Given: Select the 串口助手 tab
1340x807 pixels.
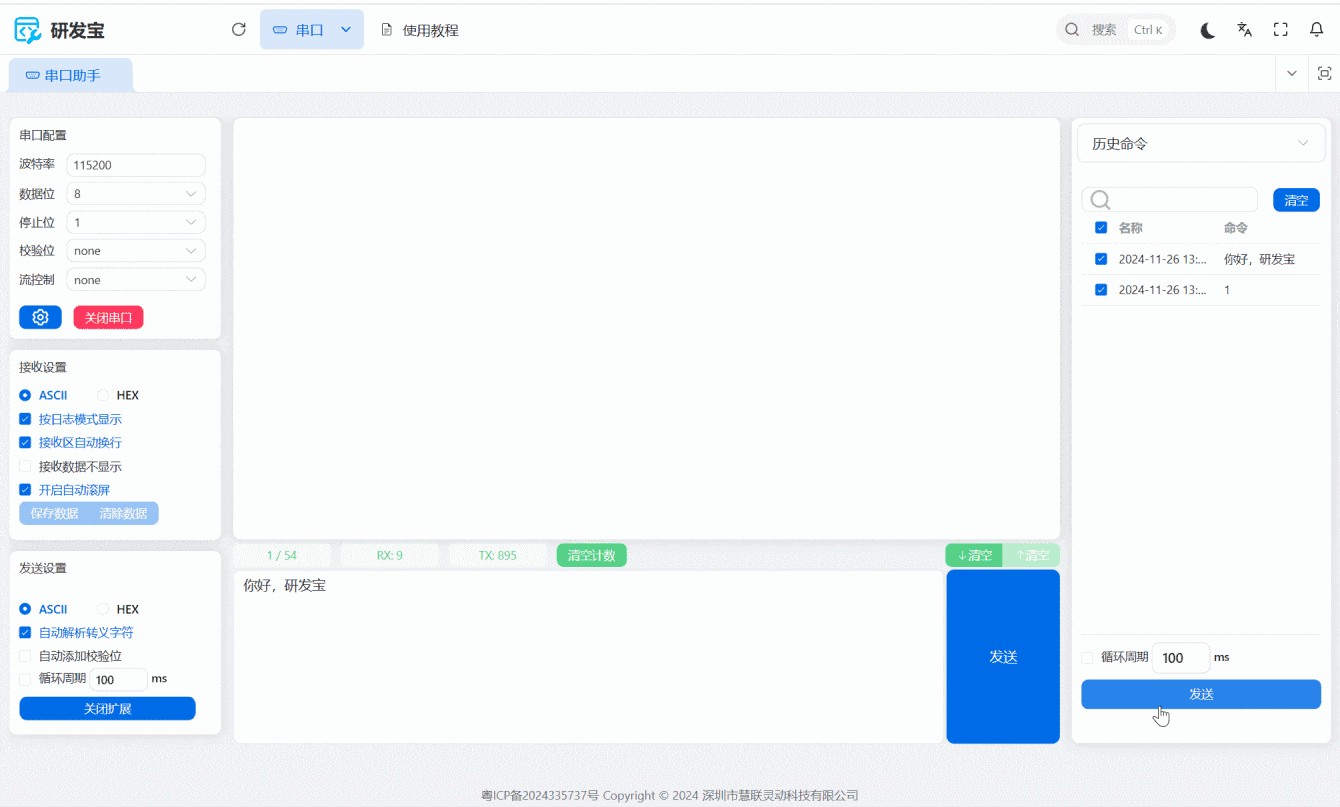Looking at the screenshot, I should click(x=70, y=75).
